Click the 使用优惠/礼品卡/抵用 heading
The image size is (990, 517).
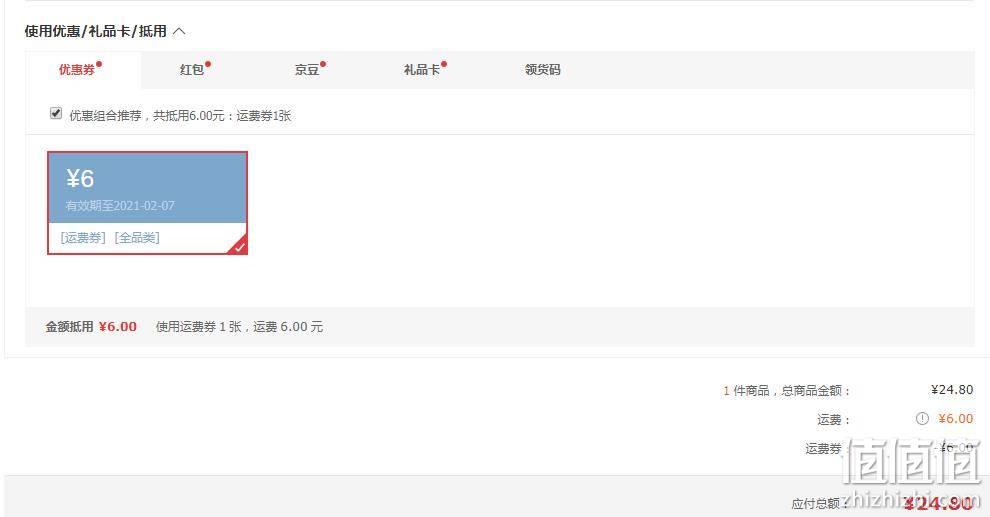[95, 31]
